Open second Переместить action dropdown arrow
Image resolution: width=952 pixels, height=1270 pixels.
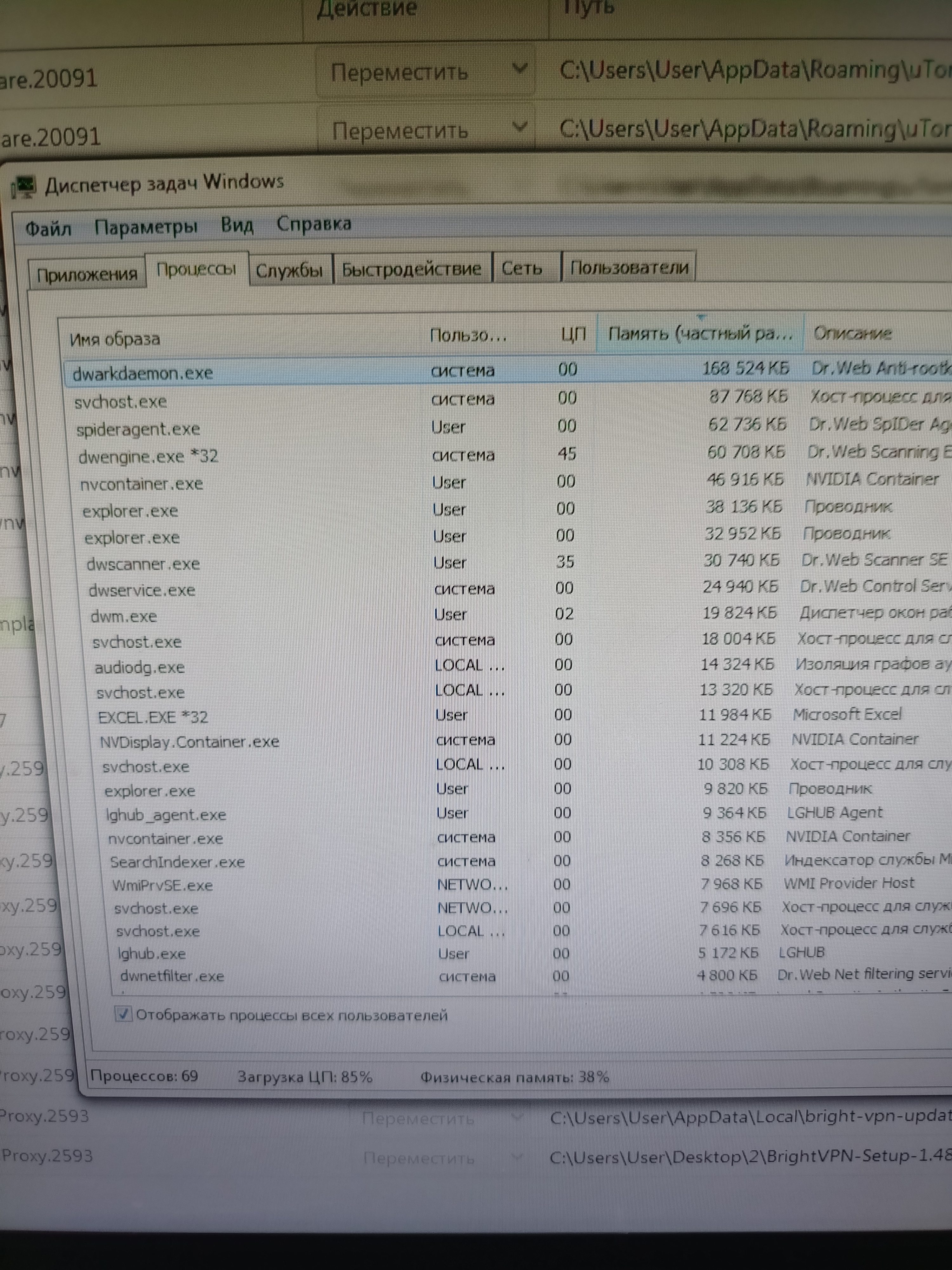click(x=519, y=126)
